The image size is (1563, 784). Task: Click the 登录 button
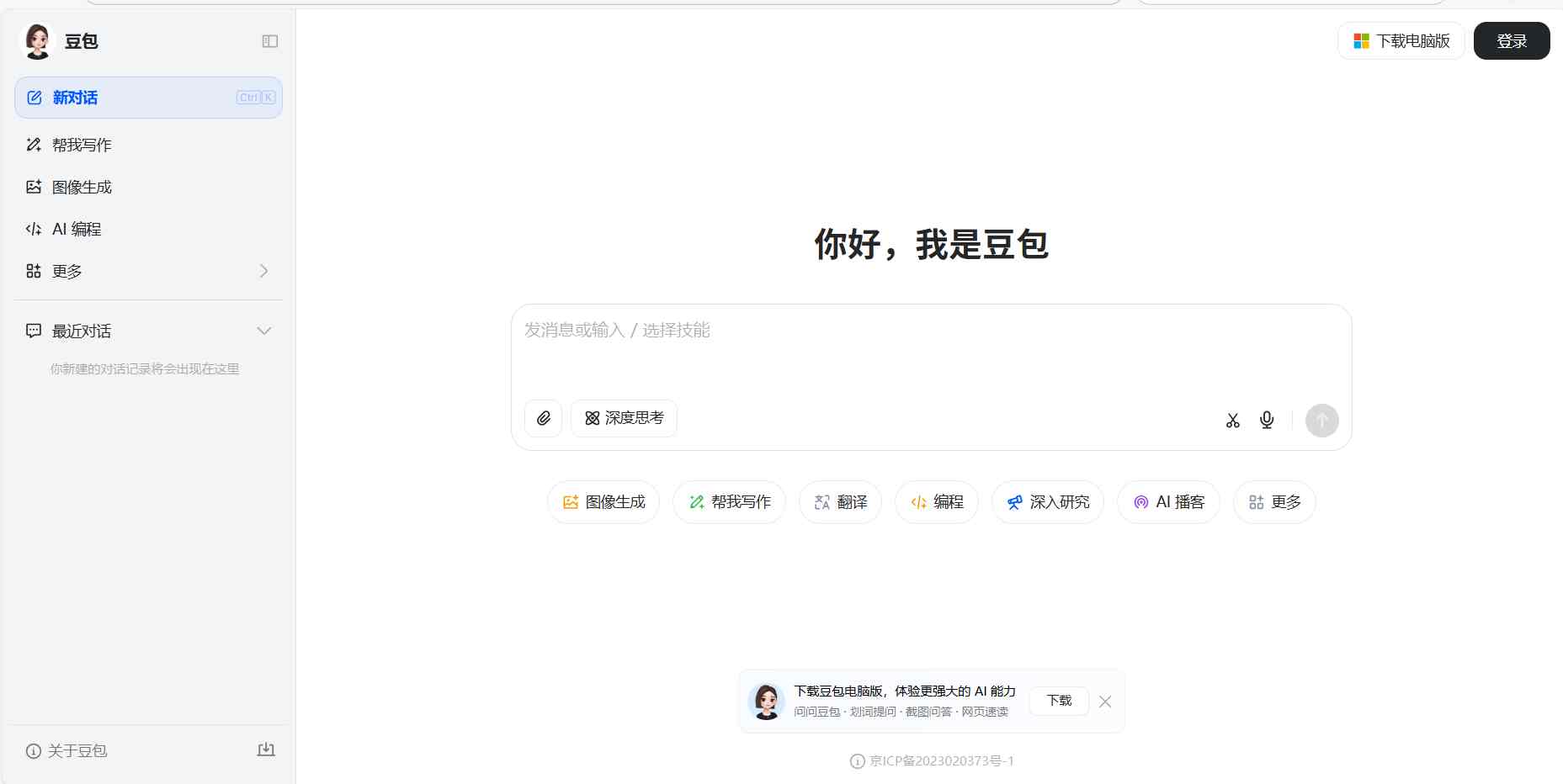(1511, 40)
